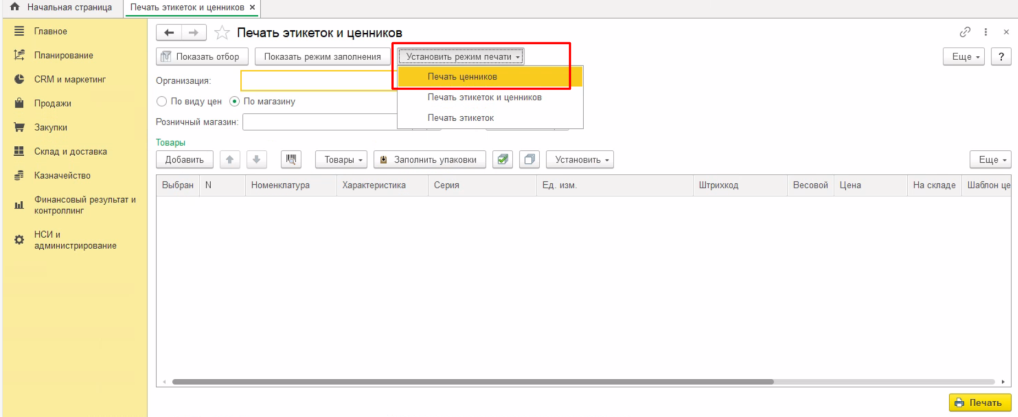The image size is (1018, 417).
Task: Copy link using the chain icon
Action: coord(965,33)
